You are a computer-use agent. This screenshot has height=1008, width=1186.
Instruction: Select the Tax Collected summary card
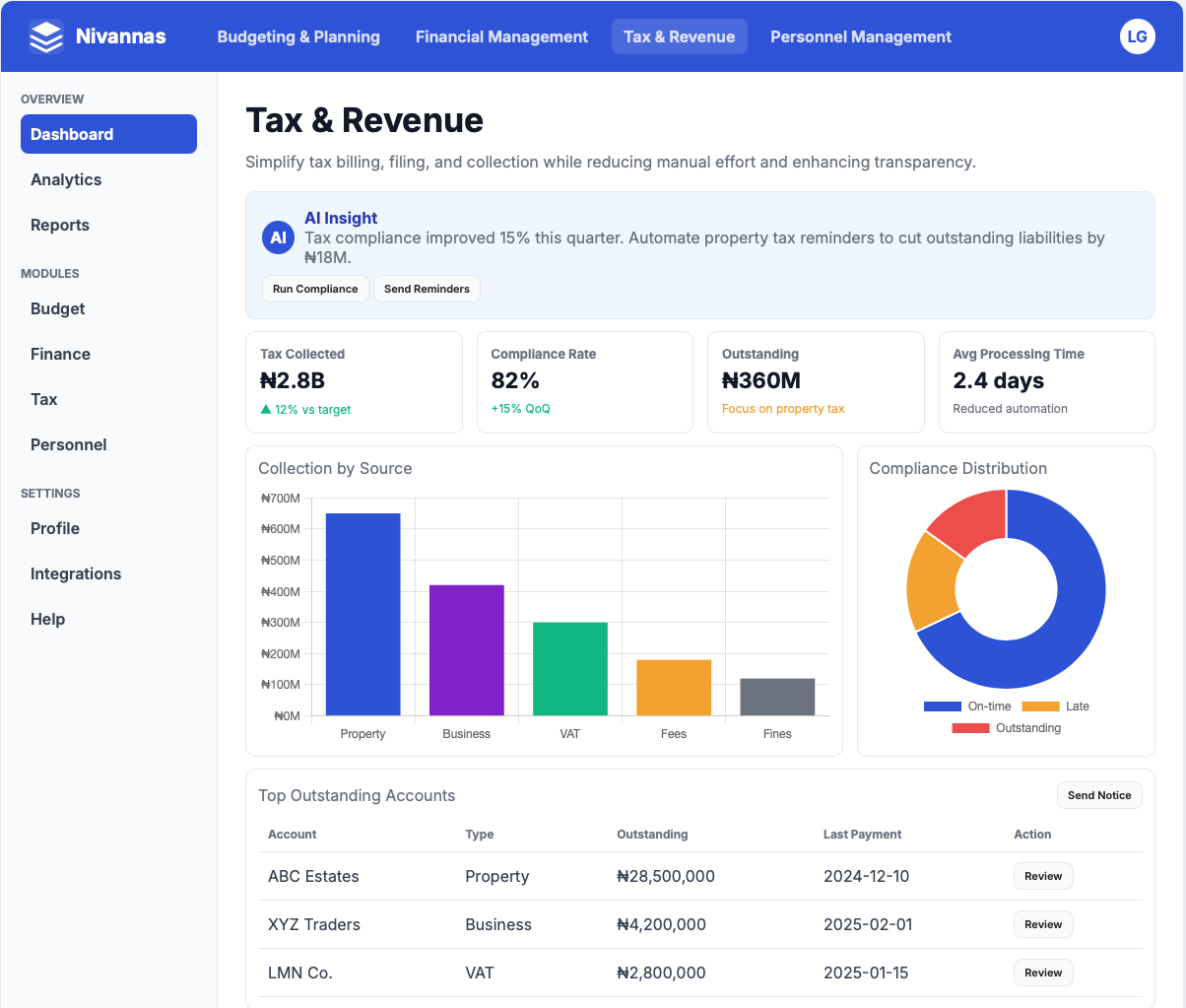[354, 382]
